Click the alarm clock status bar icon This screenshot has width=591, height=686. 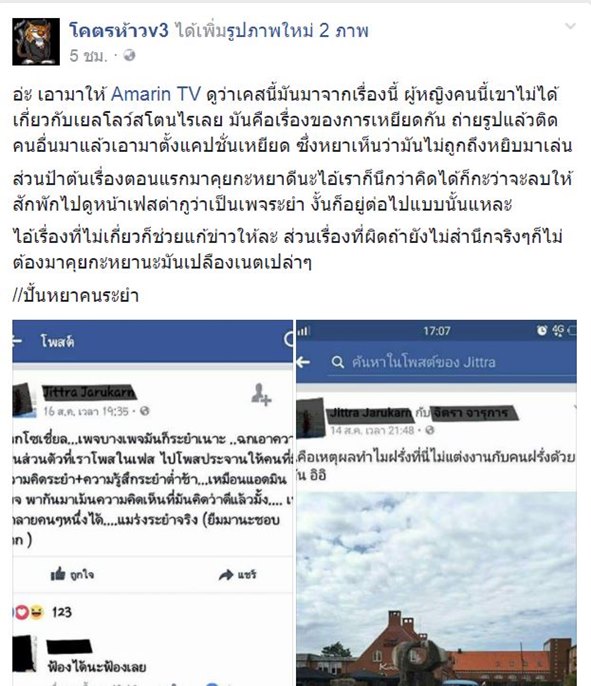click(542, 331)
